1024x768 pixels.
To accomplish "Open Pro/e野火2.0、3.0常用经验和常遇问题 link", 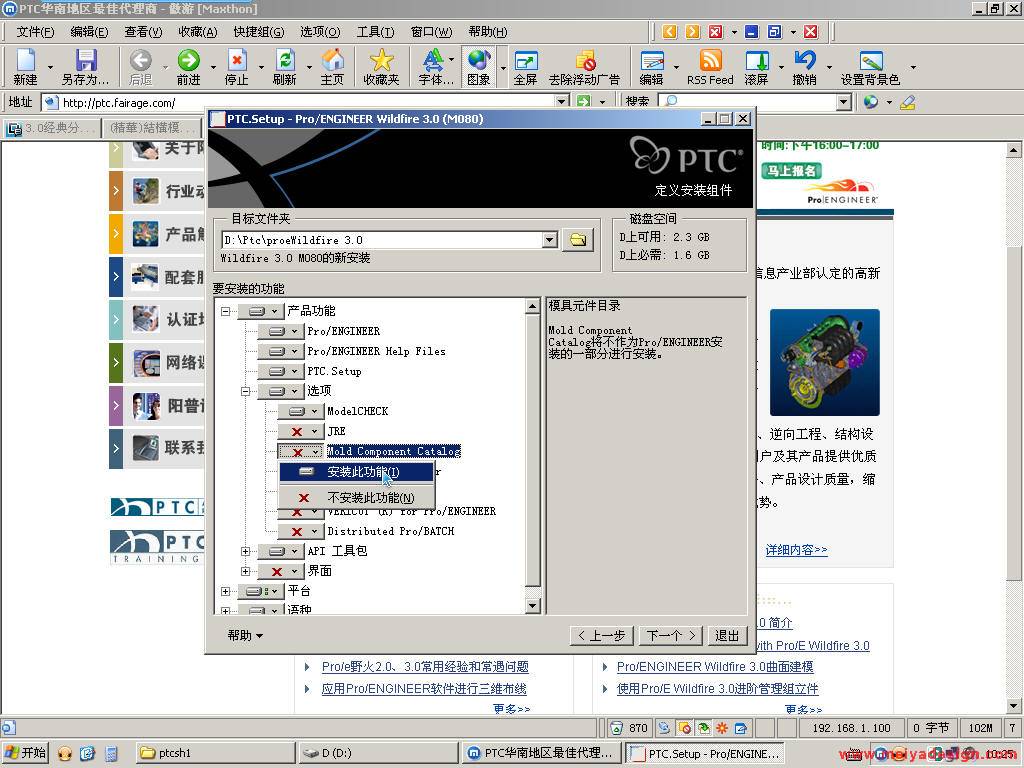I will coord(425,667).
